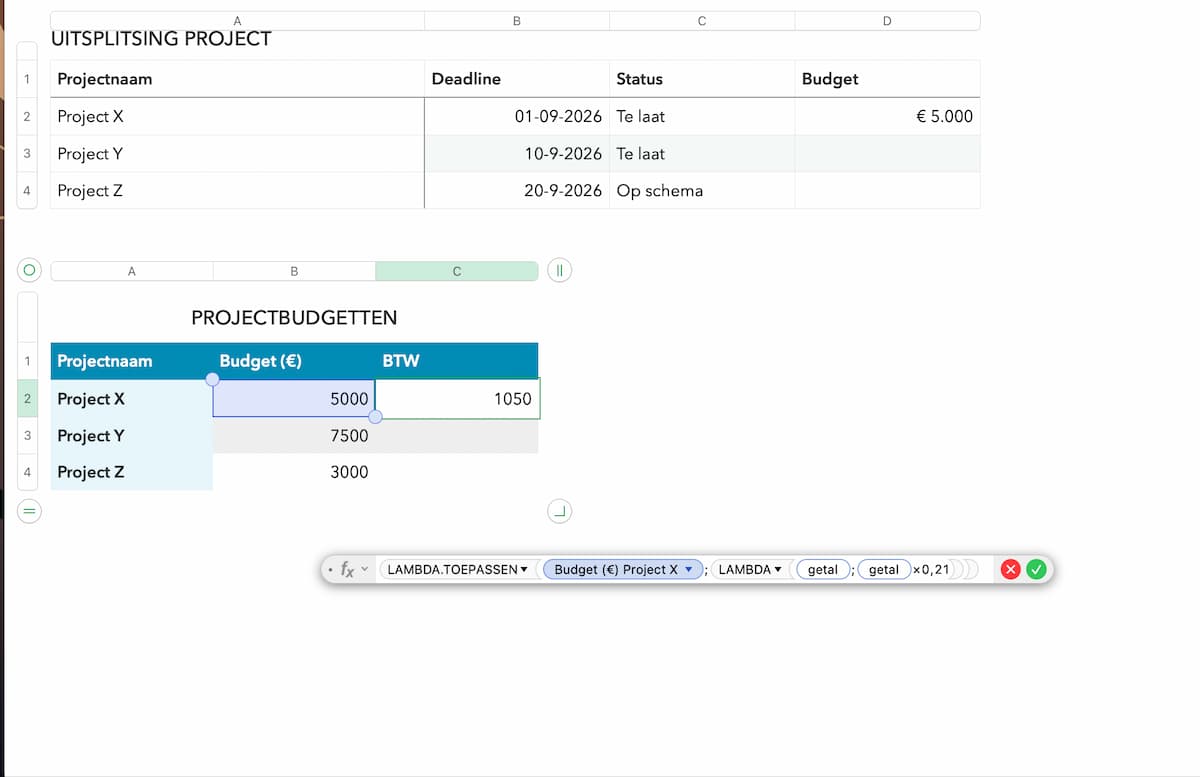Click the deadline cell 20-9-2026

[517, 190]
